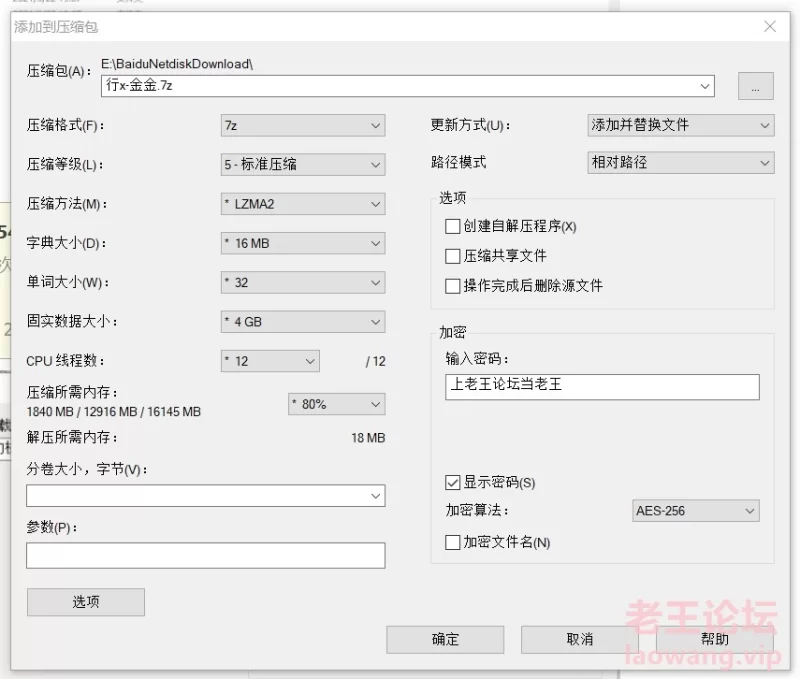Click the password field containing 上老王论坛当老王

602,387
